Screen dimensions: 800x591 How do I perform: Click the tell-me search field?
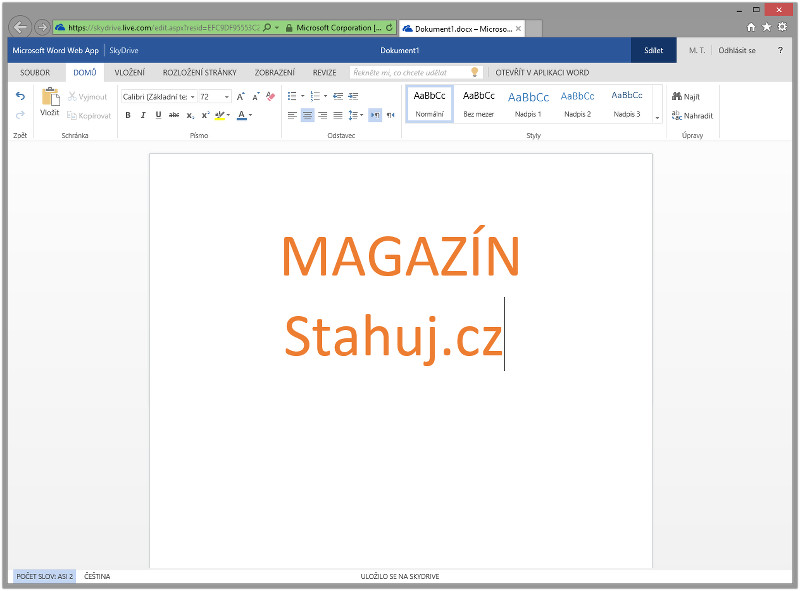tap(416, 72)
